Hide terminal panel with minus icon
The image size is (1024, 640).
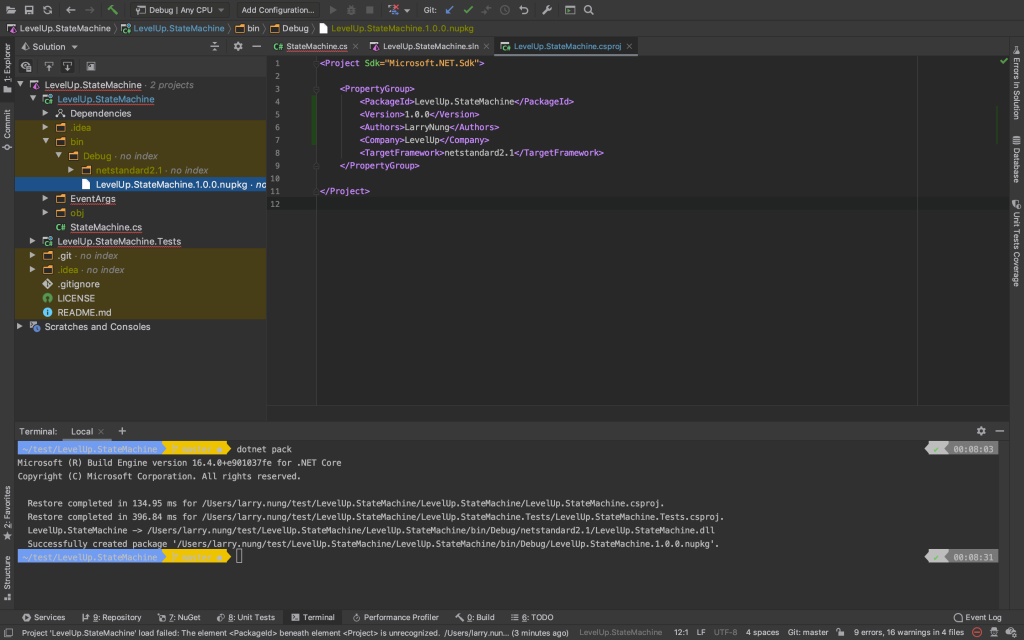coord(1000,431)
